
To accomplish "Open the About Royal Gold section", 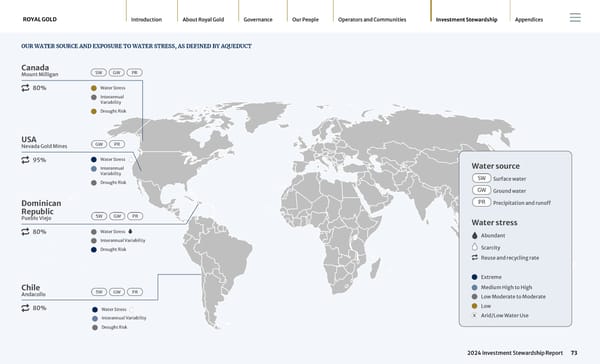I will 203,20.
